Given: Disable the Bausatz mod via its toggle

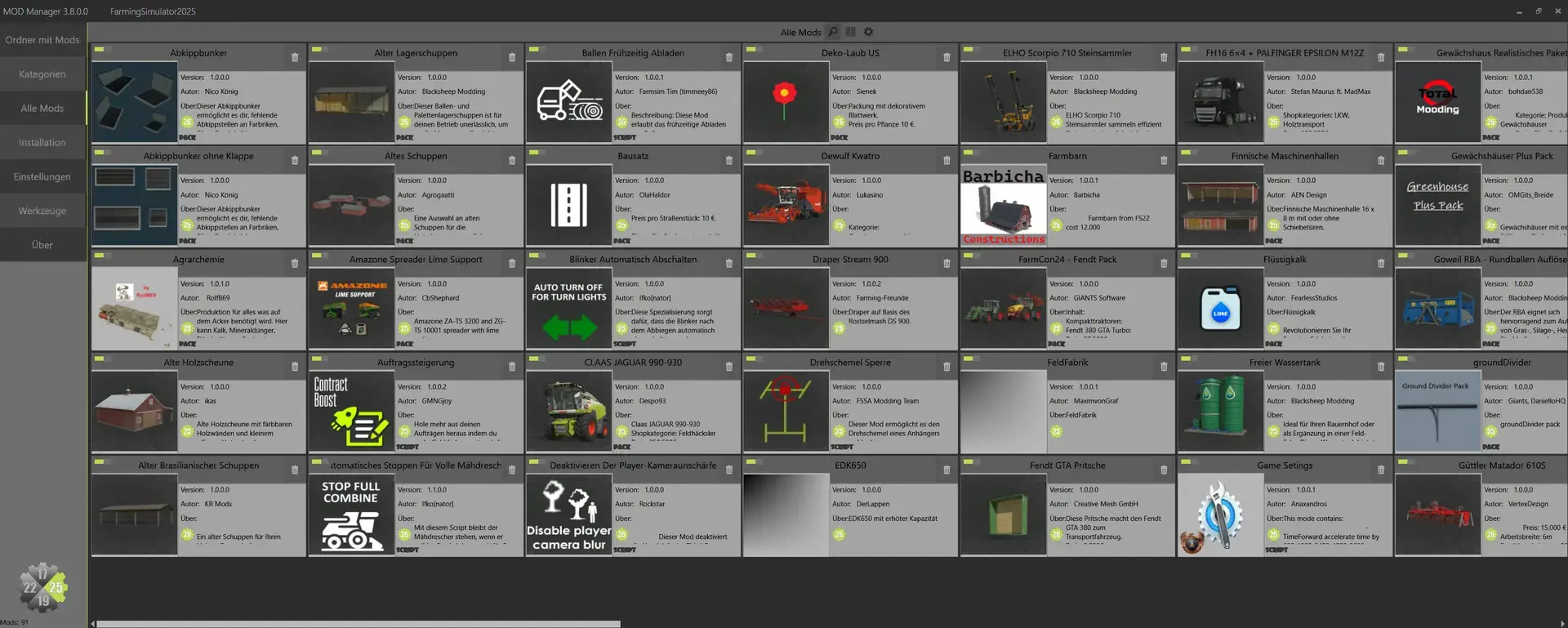Looking at the screenshot, I should 534,153.
